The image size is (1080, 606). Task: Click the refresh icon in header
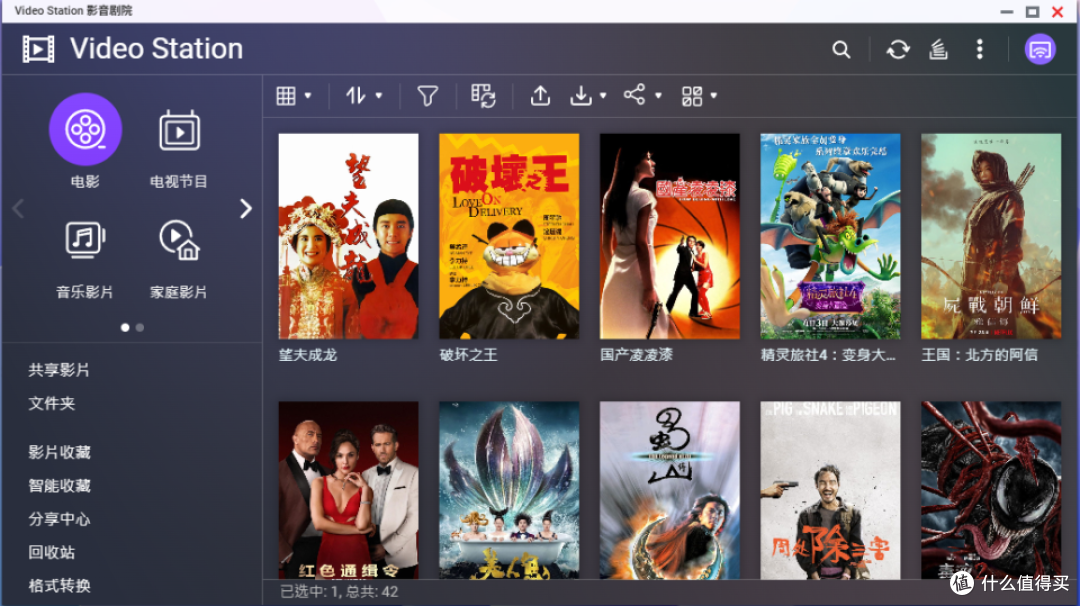(897, 50)
